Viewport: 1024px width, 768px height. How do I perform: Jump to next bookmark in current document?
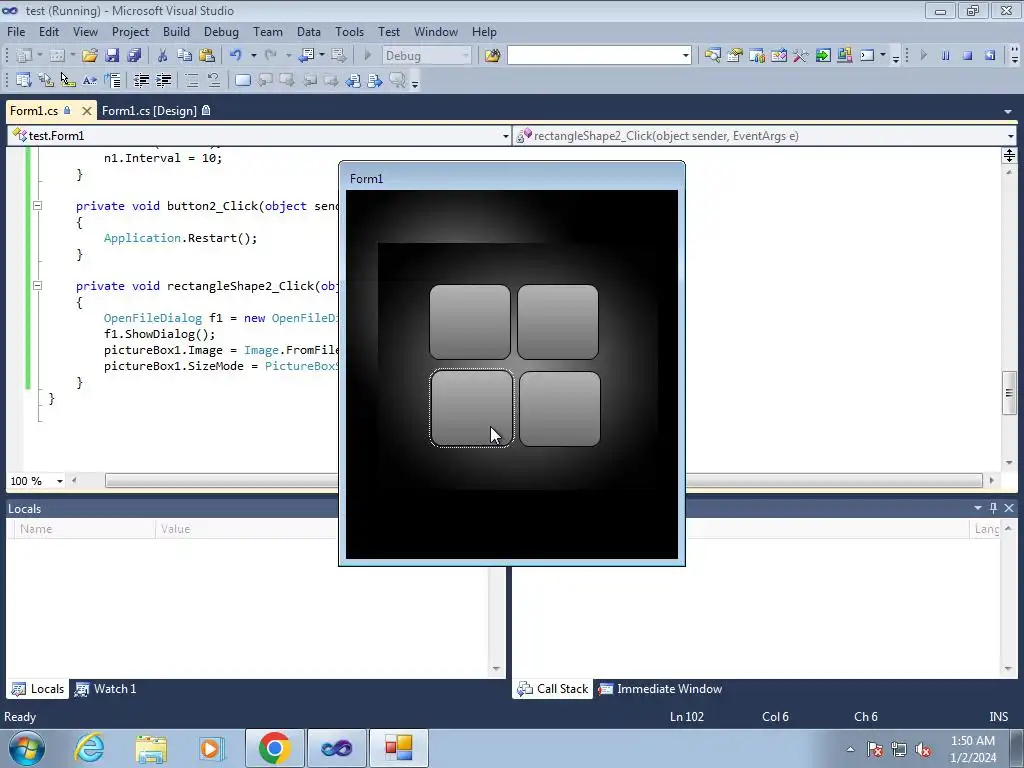(x=375, y=80)
